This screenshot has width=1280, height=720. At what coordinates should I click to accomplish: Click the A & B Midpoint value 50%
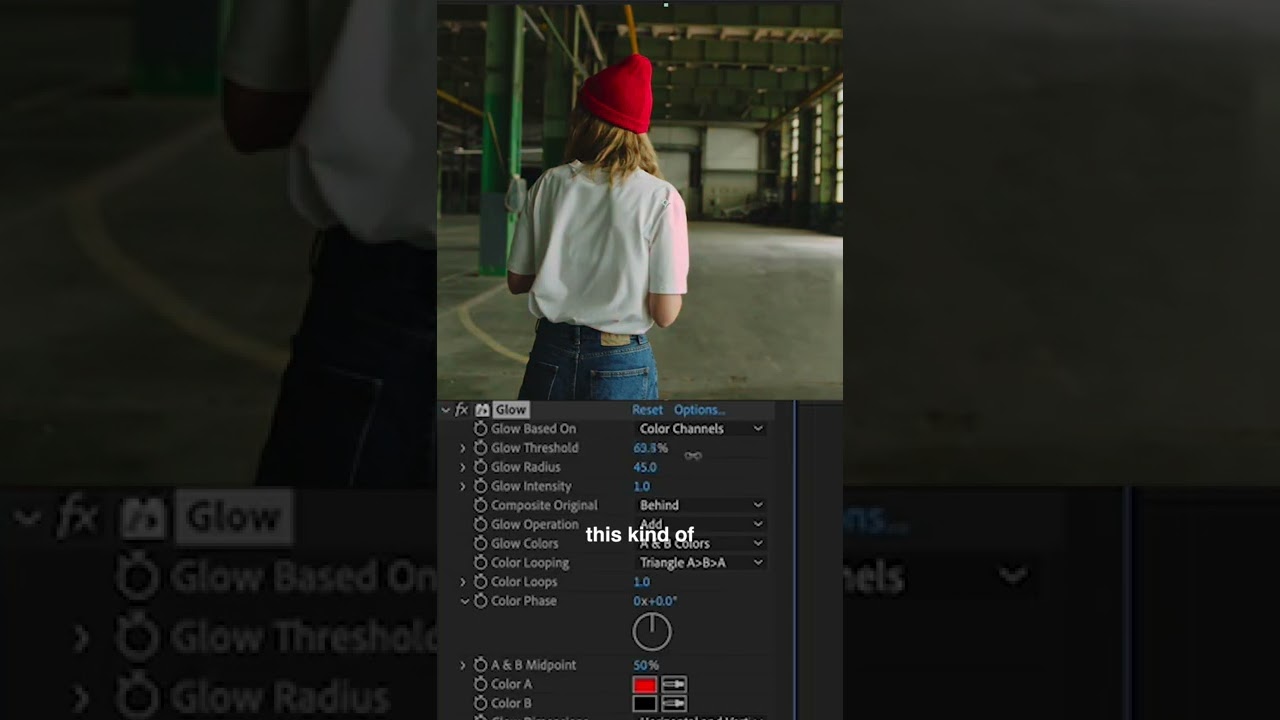point(646,665)
